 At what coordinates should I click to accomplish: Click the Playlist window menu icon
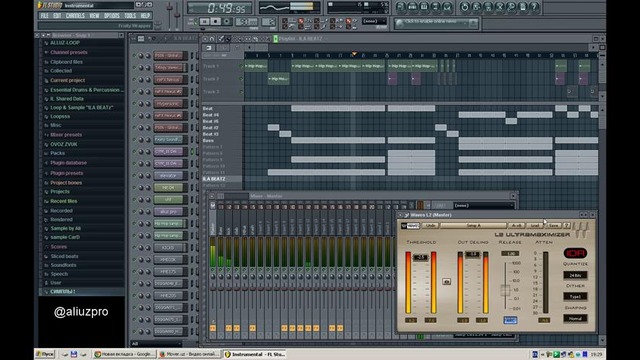(x=205, y=39)
